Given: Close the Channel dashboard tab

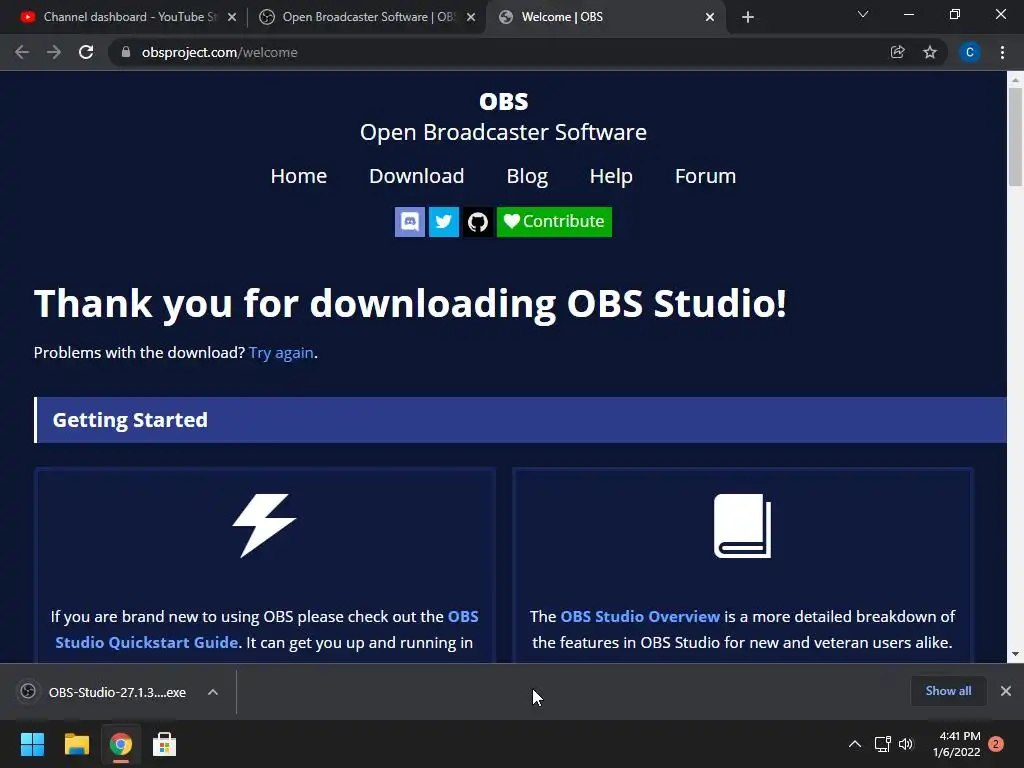Looking at the screenshot, I should click(x=232, y=17).
